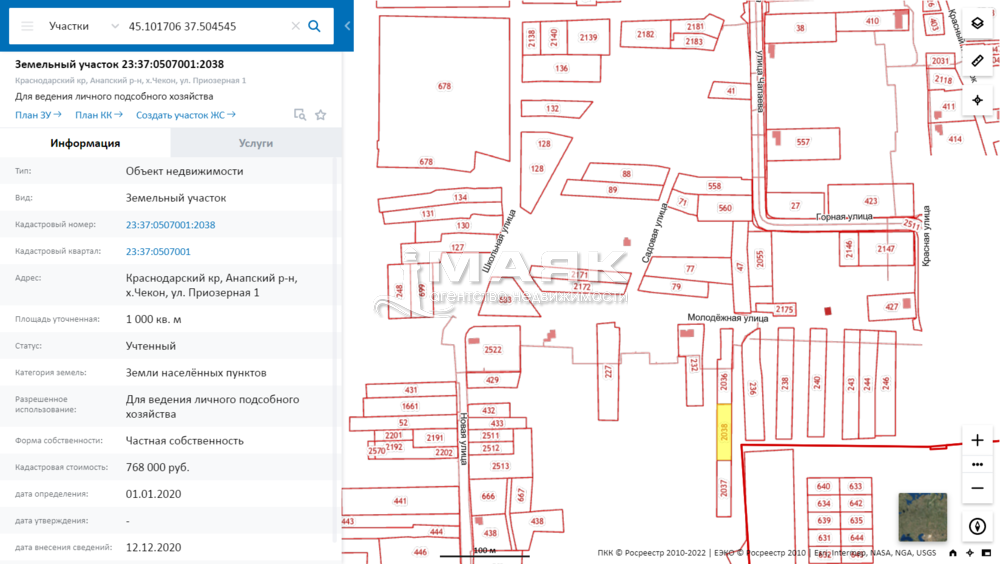Click the find-on-map icon beside star

pyautogui.click(x=299, y=115)
